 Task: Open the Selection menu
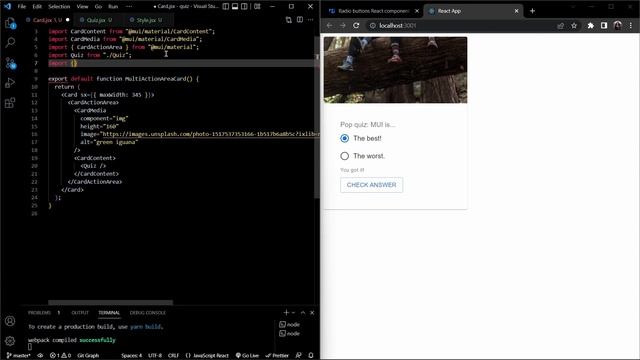(59, 7)
